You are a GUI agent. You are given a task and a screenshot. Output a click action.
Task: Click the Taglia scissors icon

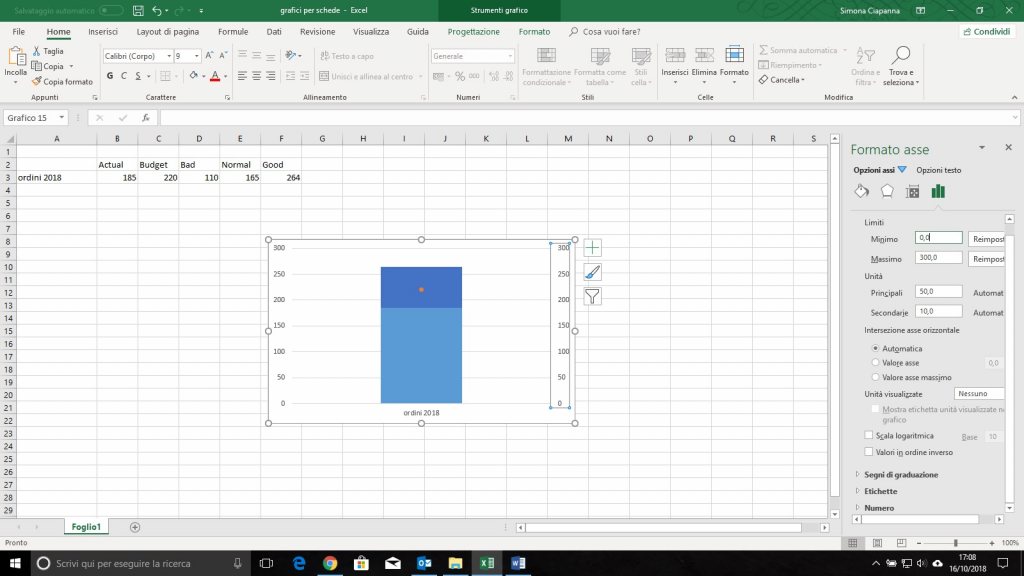coord(37,50)
